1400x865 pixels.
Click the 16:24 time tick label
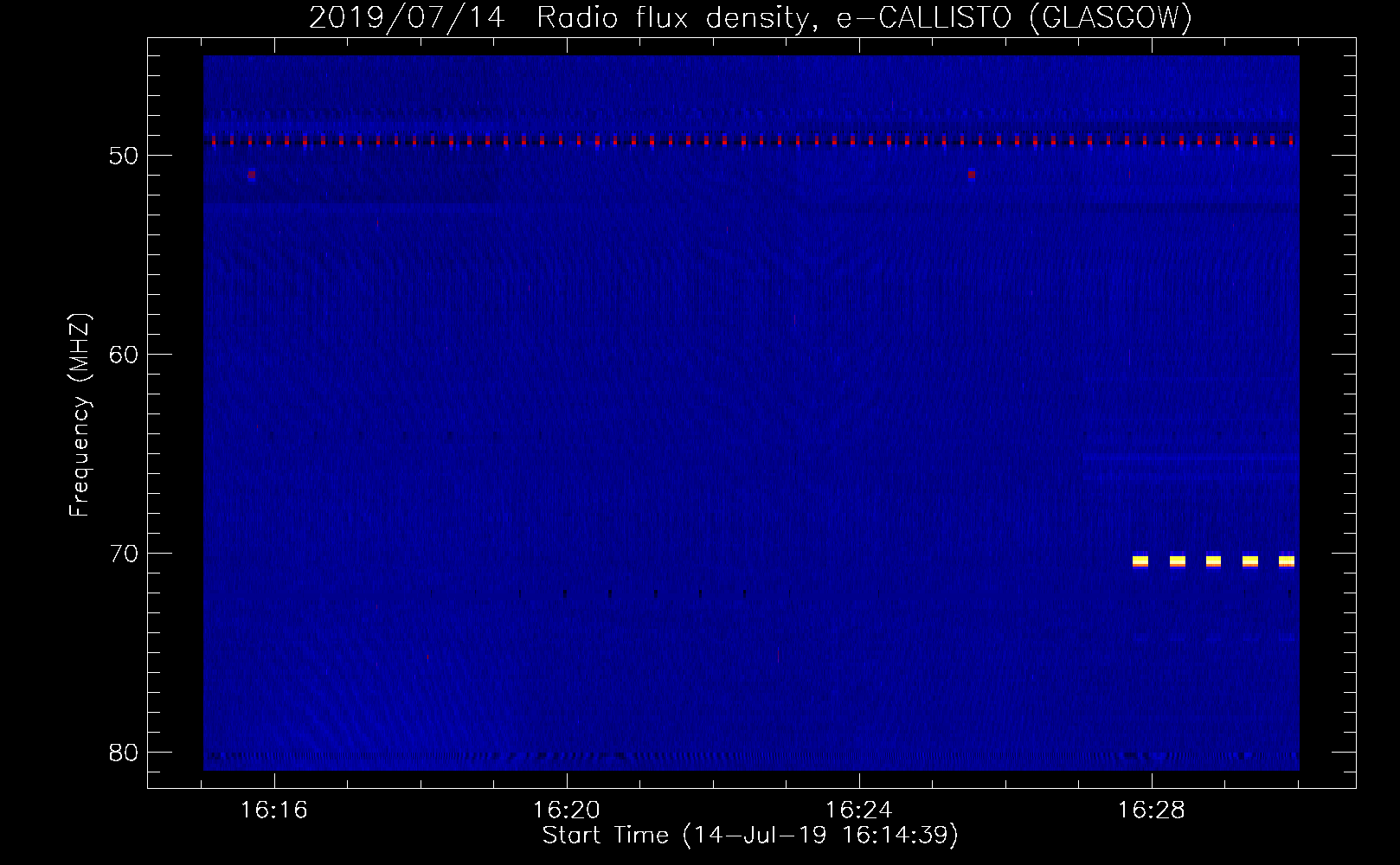[859, 811]
